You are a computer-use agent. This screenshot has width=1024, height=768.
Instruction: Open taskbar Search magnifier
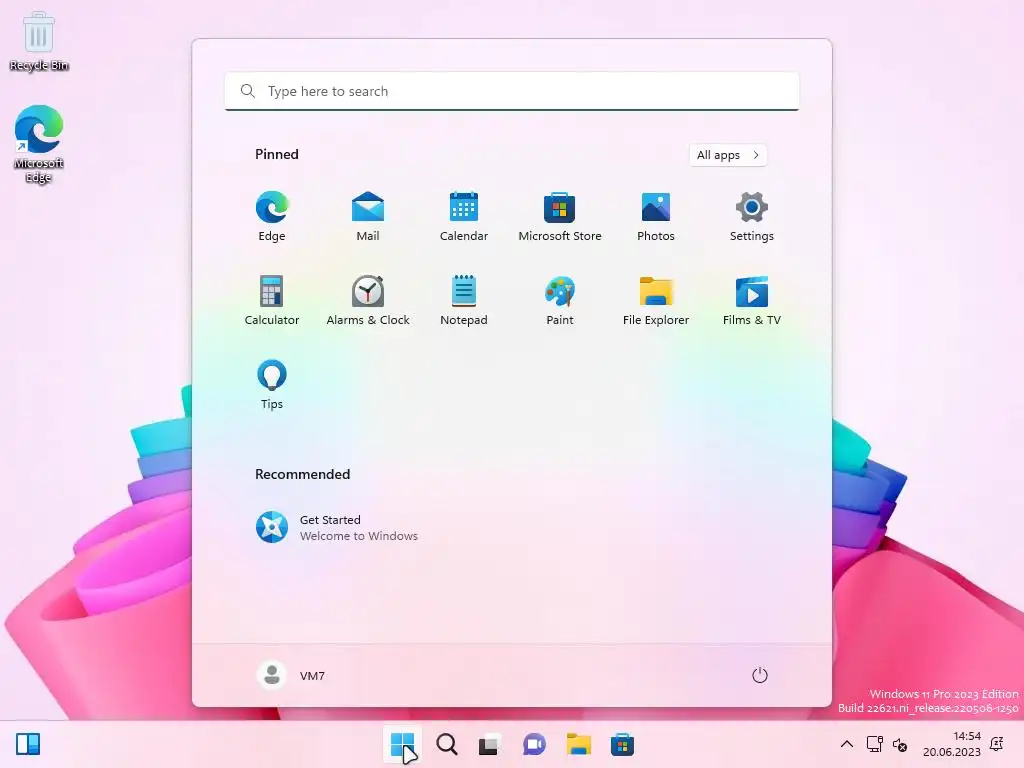[447, 744]
